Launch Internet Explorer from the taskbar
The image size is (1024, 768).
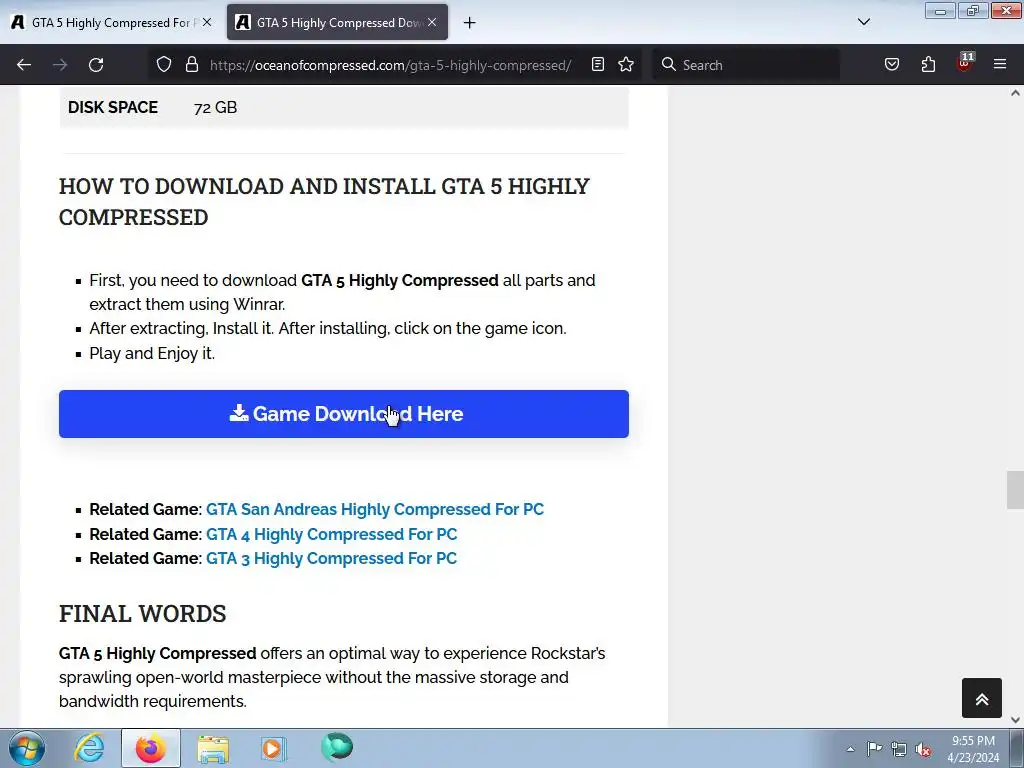(89, 748)
